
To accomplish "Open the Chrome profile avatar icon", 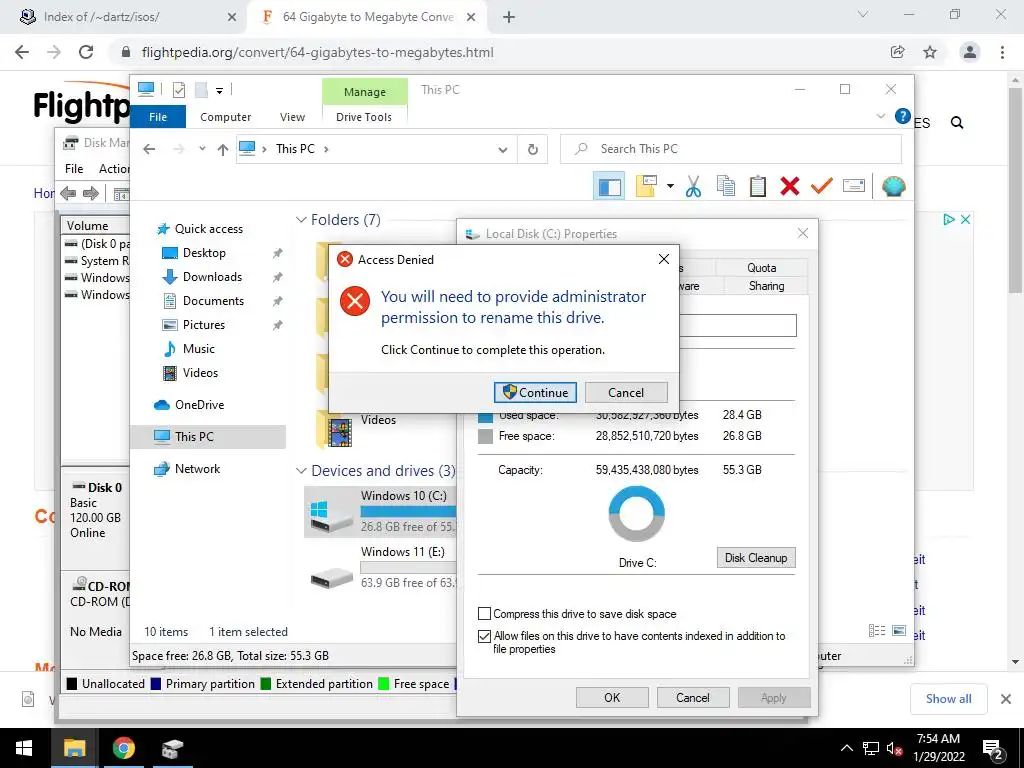I will point(970,52).
